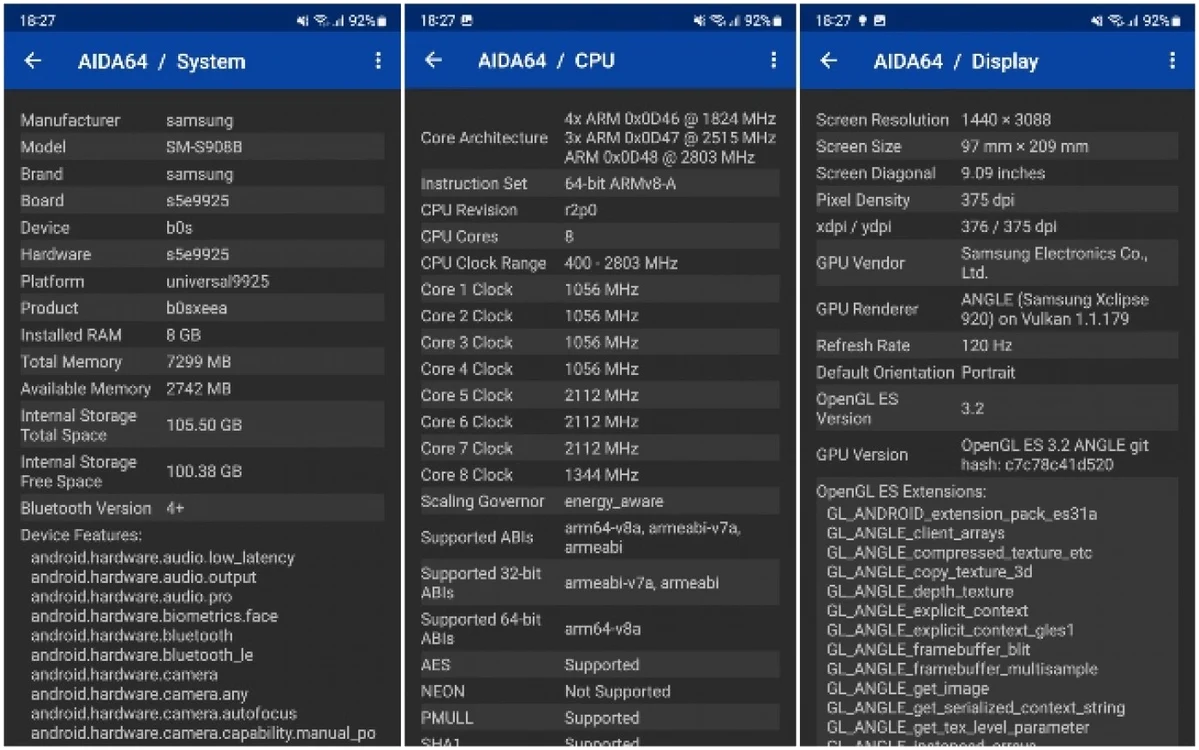The height and width of the screenshot is (750, 1199).
Task: Open overflow menu on System screen
Action: tap(378, 61)
